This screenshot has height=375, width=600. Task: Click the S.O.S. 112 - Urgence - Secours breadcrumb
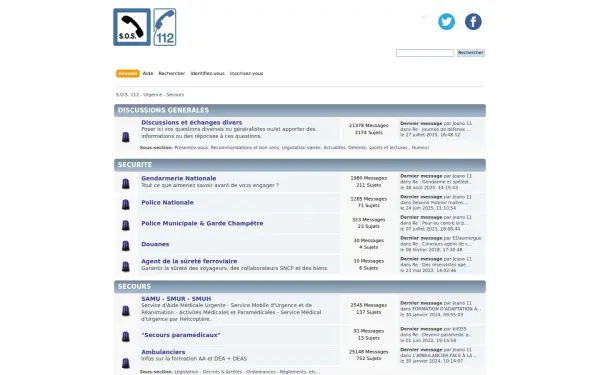pos(150,95)
